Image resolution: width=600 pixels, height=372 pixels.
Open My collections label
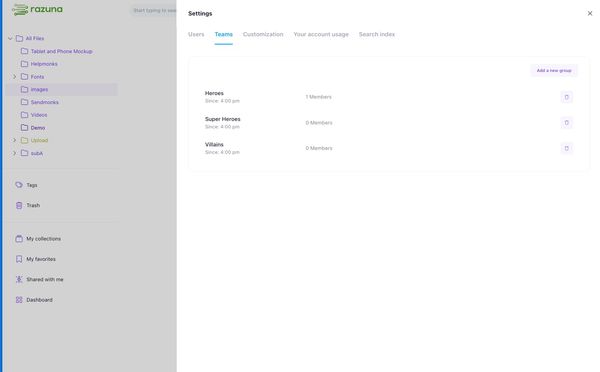pyautogui.click(x=44, y=239)
